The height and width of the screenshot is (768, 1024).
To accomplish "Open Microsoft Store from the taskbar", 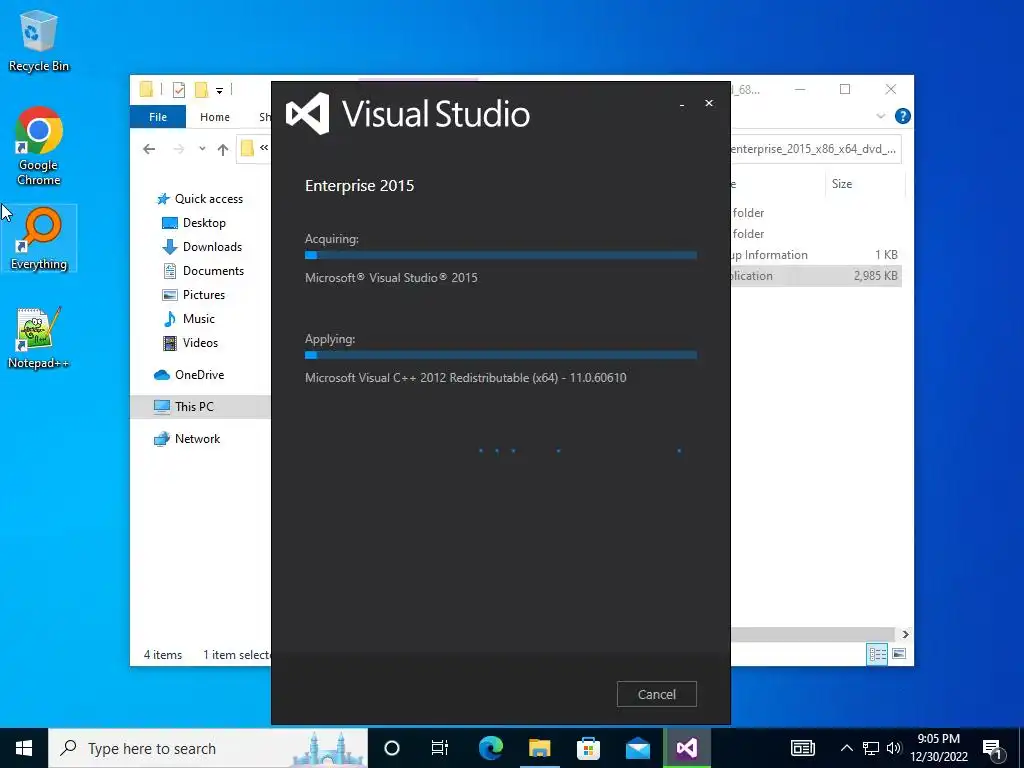I will 588,748.
